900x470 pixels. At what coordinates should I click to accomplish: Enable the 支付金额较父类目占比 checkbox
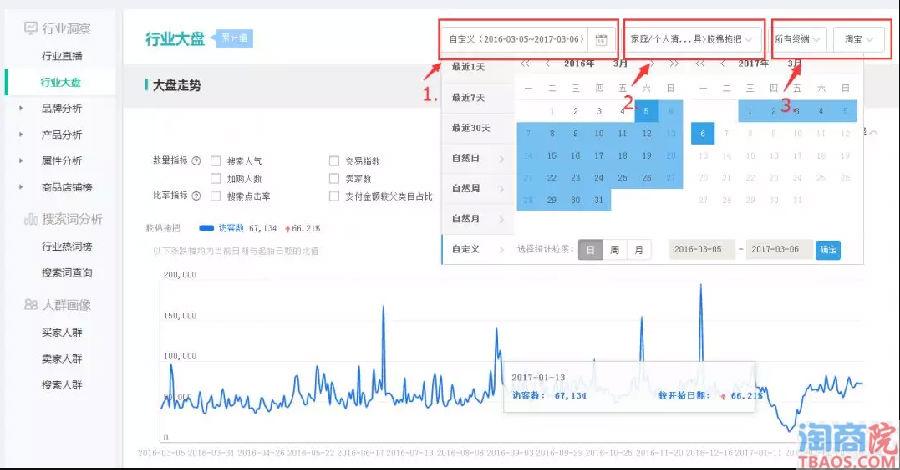click(x=334, y=196)
